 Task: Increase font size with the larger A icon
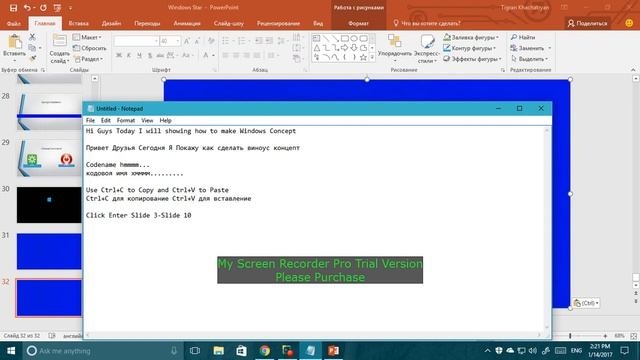187,41
